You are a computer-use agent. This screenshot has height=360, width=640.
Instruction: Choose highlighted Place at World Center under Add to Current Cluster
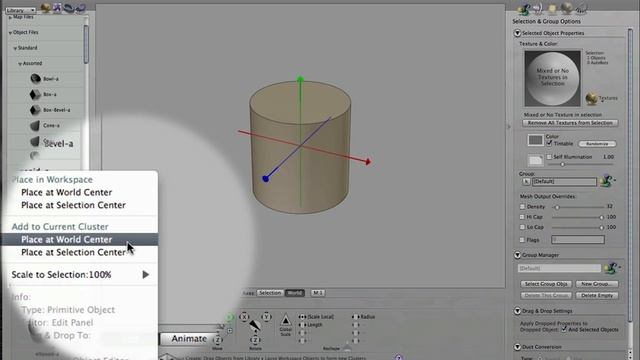click(80, 240)
